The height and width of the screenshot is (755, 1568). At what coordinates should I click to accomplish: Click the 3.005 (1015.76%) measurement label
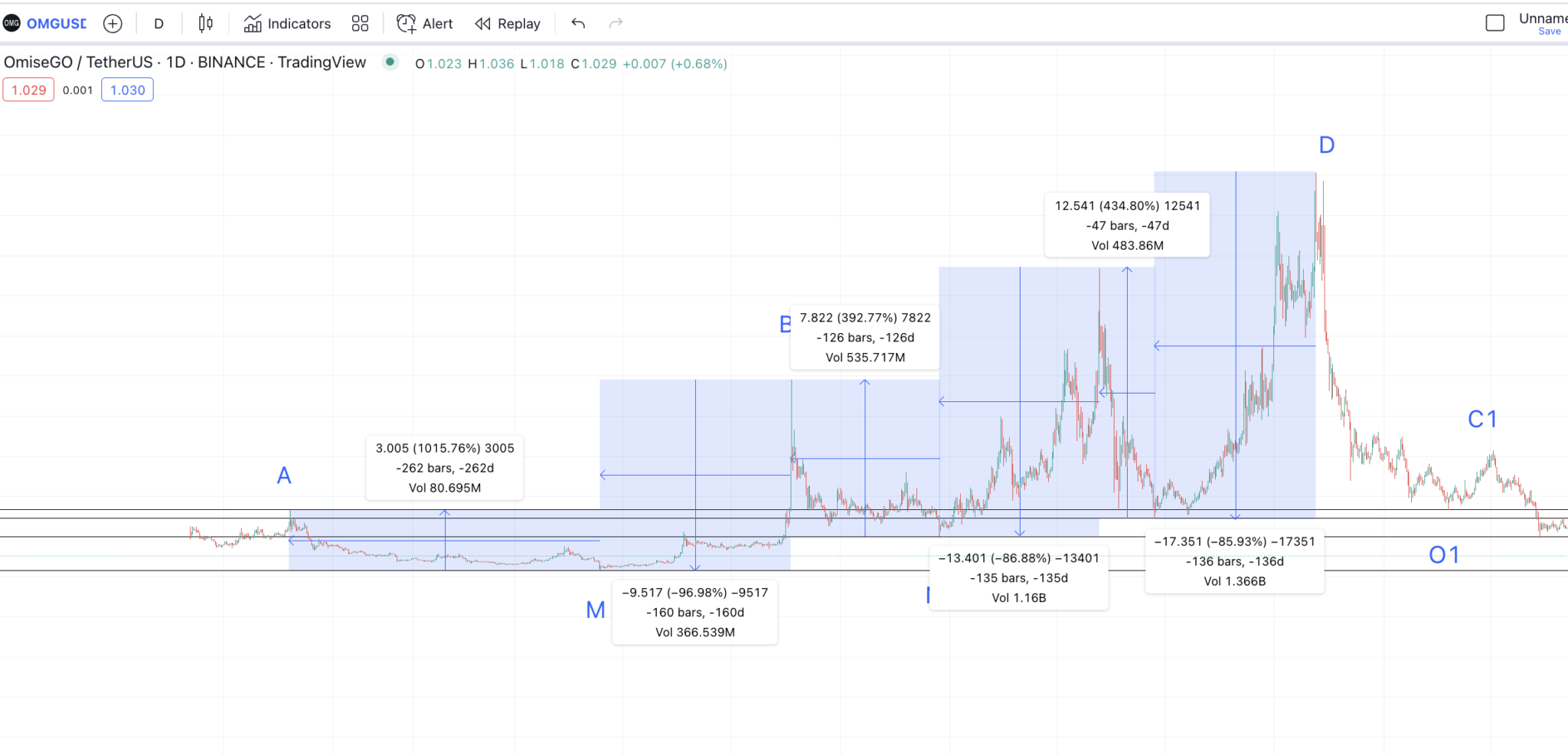pyautogui.click(x=445, y=448)
